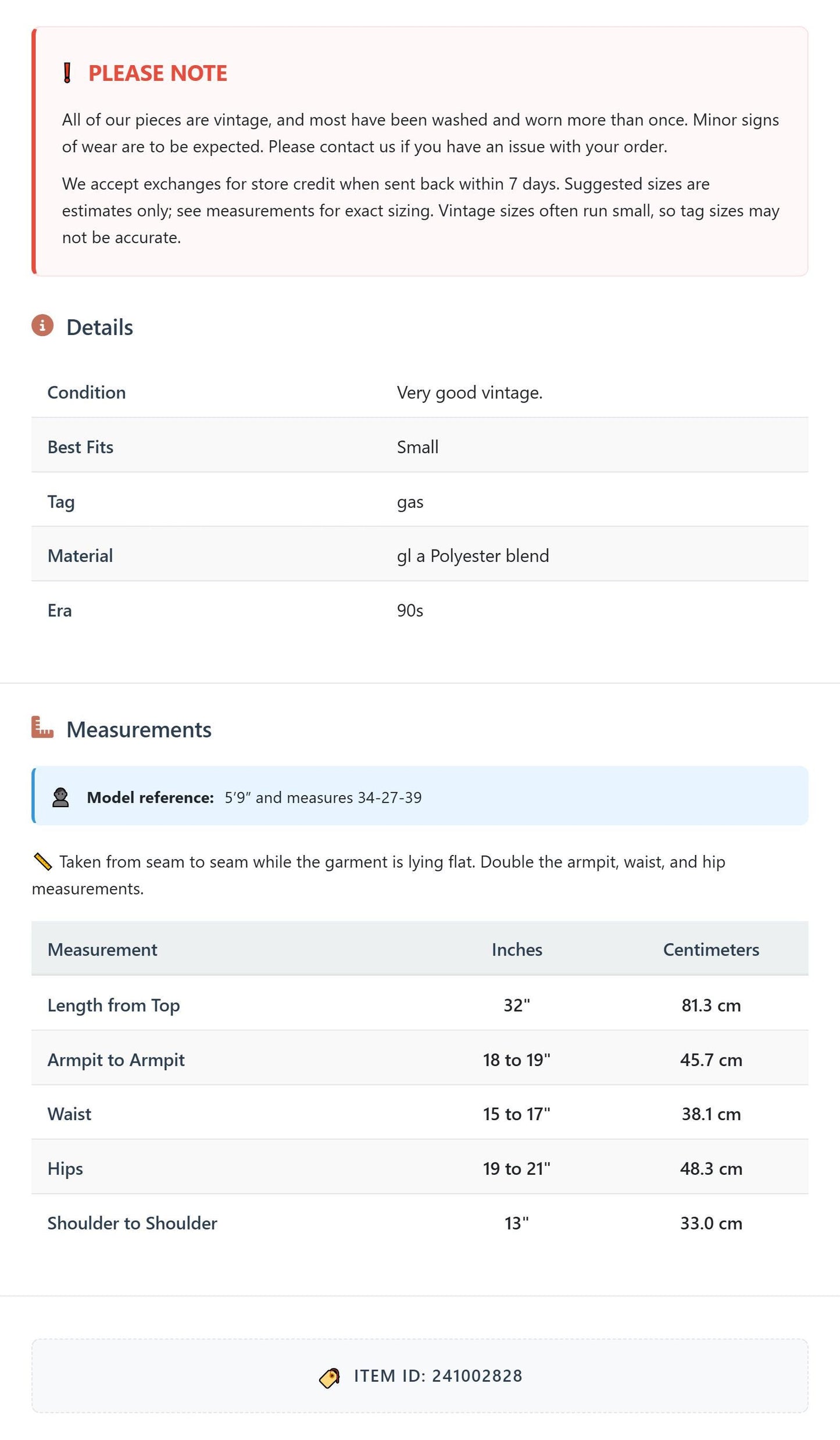Select the 81.3 cm length value
The width and height of the screenshot is (840, 1440).
[711, 1006]
